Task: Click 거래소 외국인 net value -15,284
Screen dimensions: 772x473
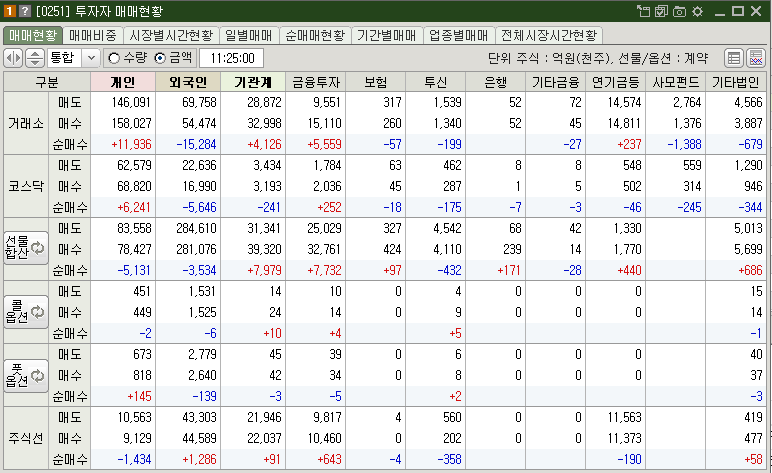Action: (196, 144)
